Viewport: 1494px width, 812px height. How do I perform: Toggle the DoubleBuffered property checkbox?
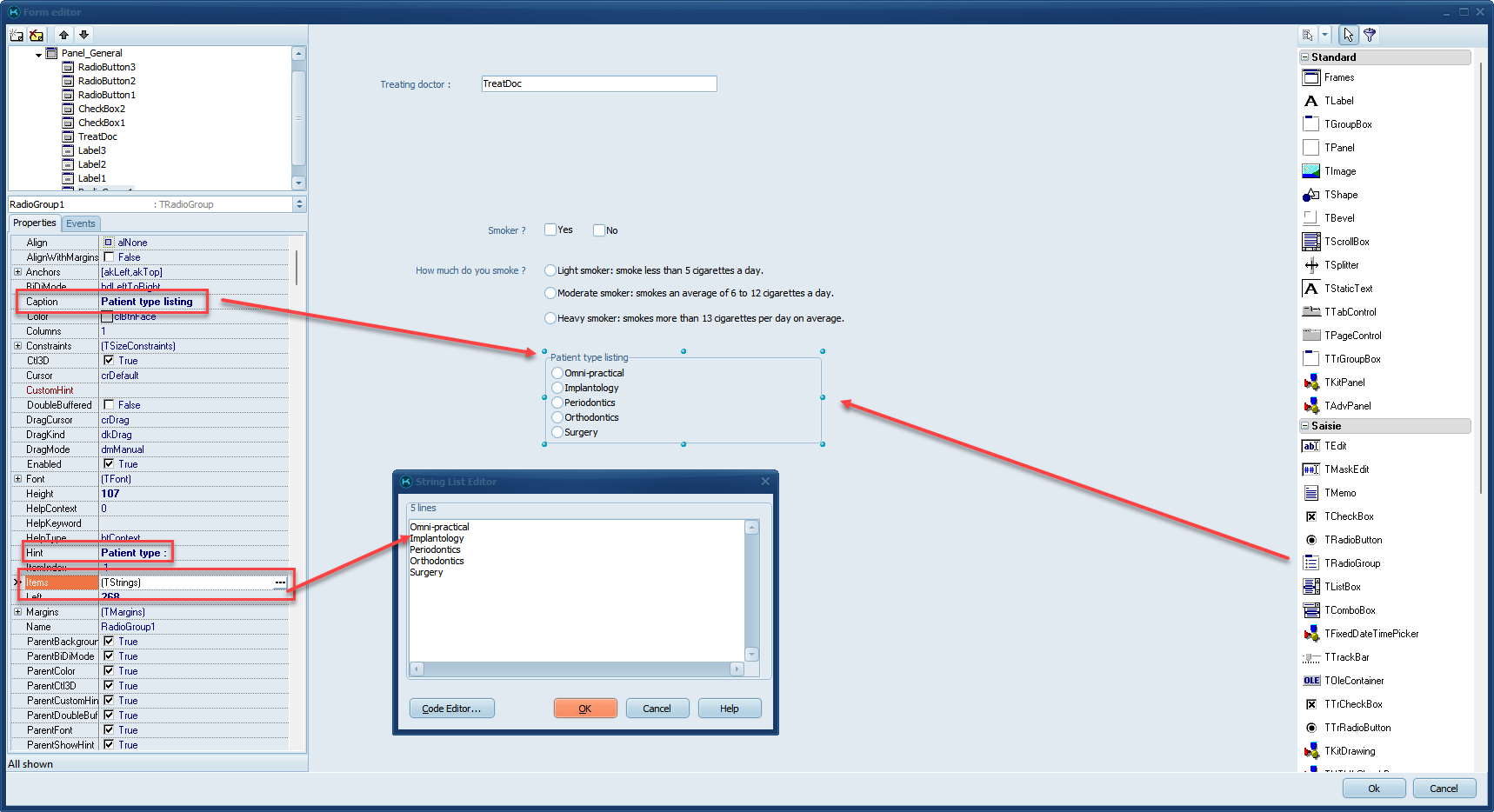click(109, 404)
